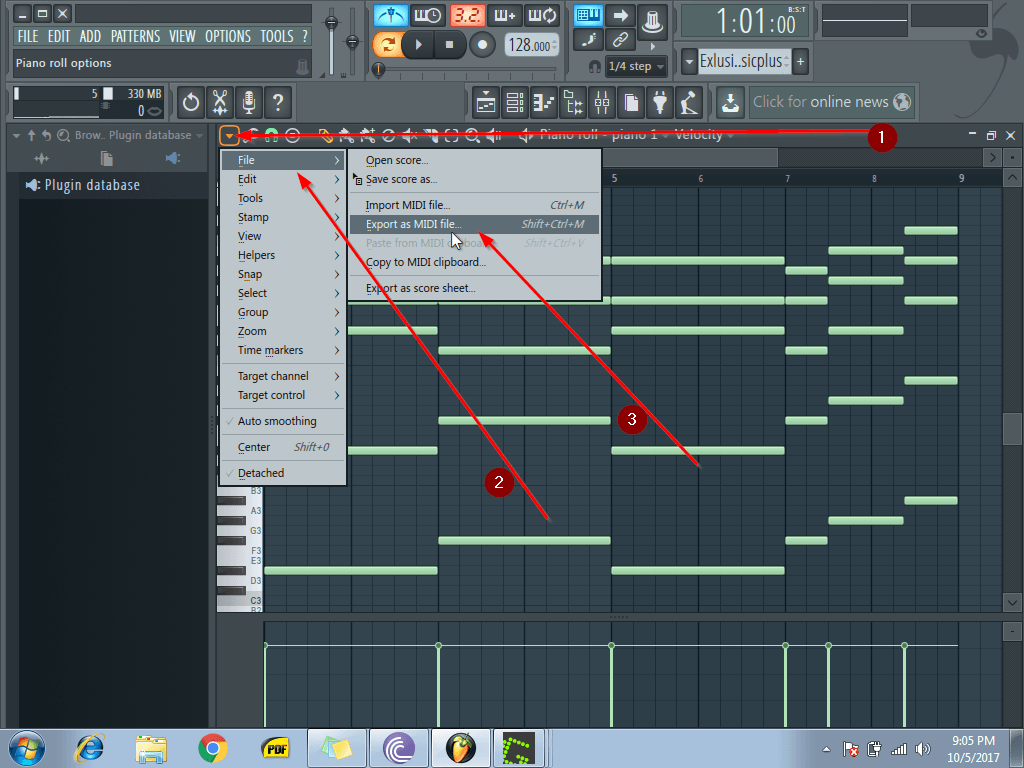Select Export as MIDI file

474,224
